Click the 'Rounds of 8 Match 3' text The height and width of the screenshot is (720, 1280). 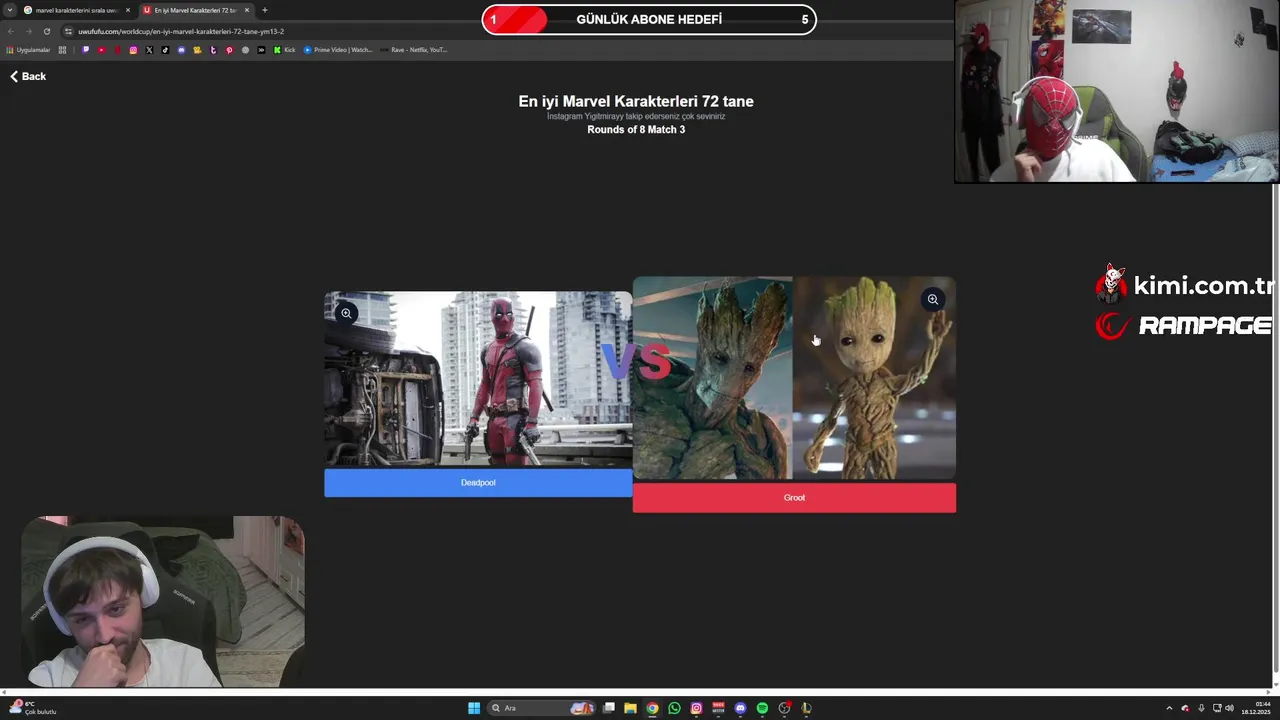636,130
